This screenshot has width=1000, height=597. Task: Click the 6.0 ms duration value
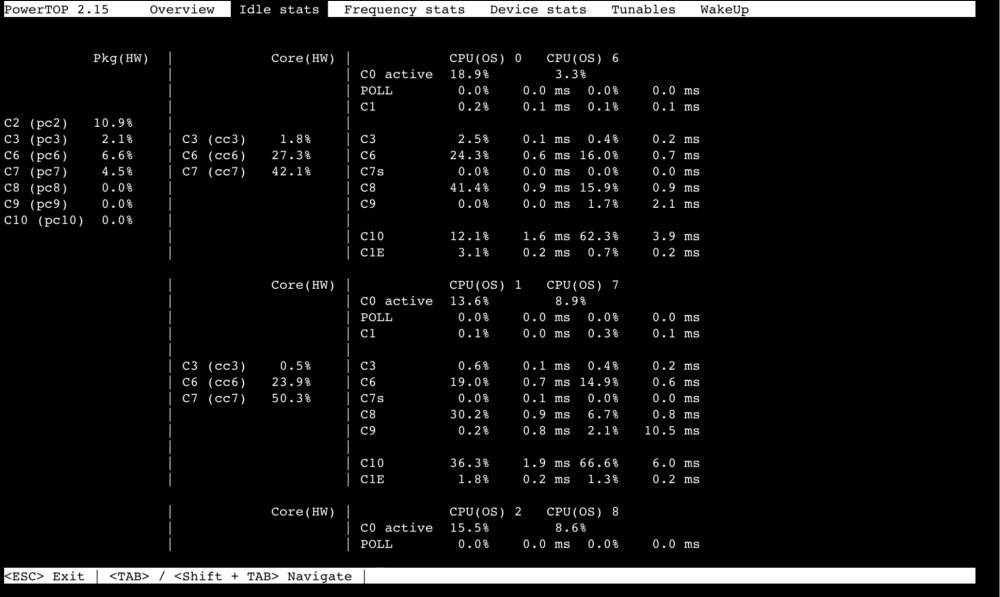(675, 463)
